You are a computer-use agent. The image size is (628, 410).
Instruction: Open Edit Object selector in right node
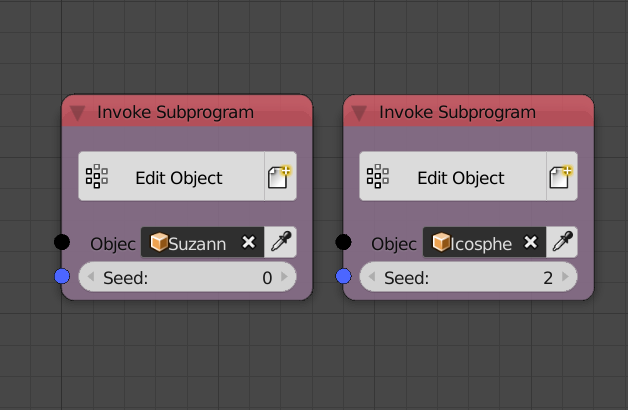[x=453, y=176]
